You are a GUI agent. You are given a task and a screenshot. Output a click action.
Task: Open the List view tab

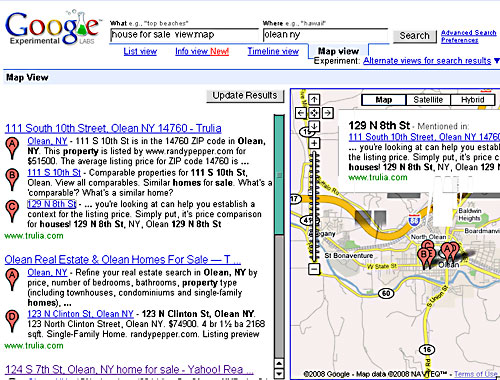click(140, 51)
